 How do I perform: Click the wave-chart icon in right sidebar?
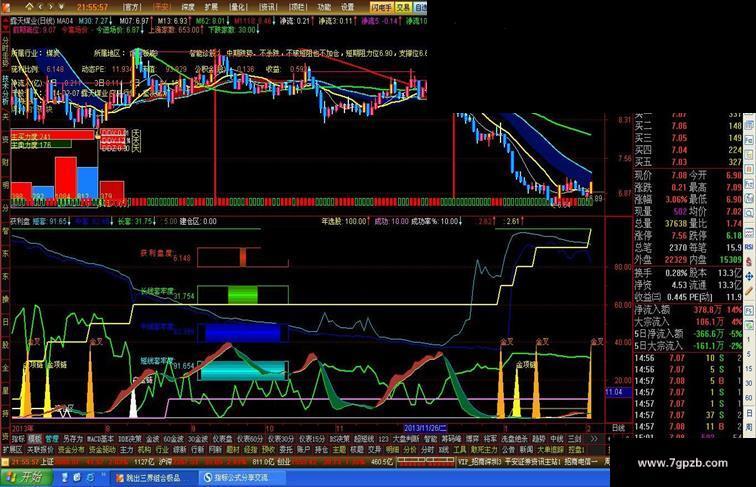749,233
